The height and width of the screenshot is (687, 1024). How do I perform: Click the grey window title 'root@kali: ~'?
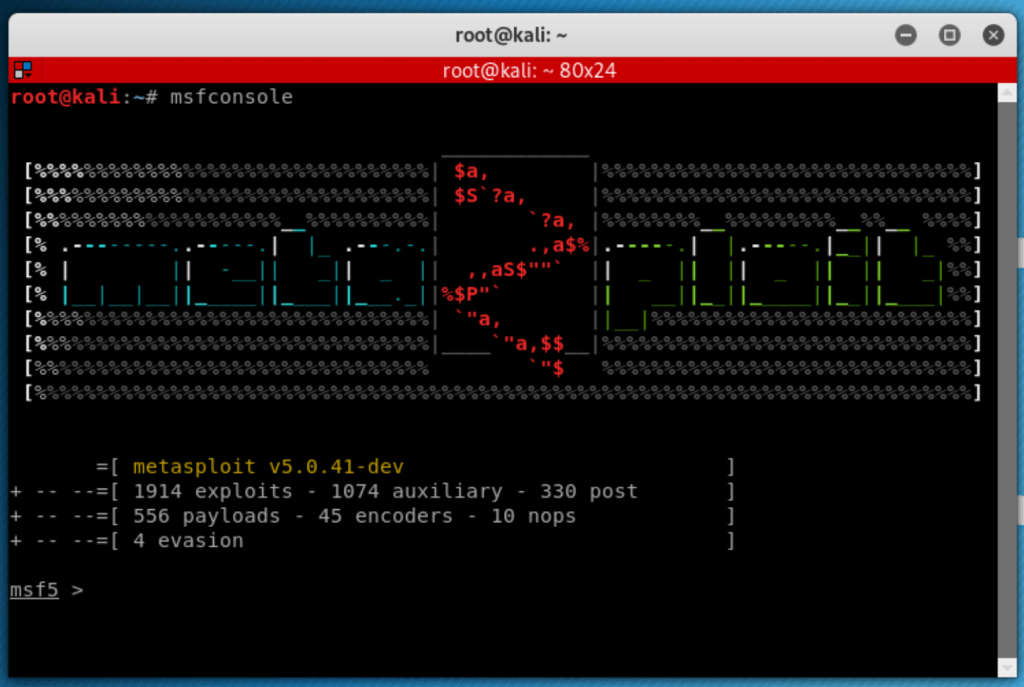tap(511, 35)
